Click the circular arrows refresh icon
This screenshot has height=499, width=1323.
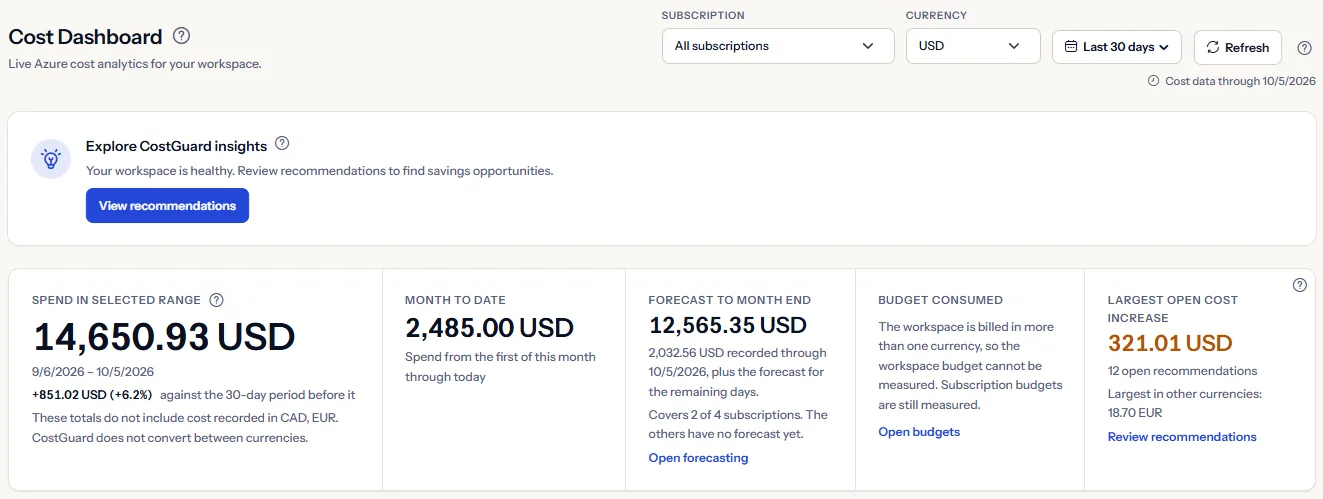[x=1213, y=47]
